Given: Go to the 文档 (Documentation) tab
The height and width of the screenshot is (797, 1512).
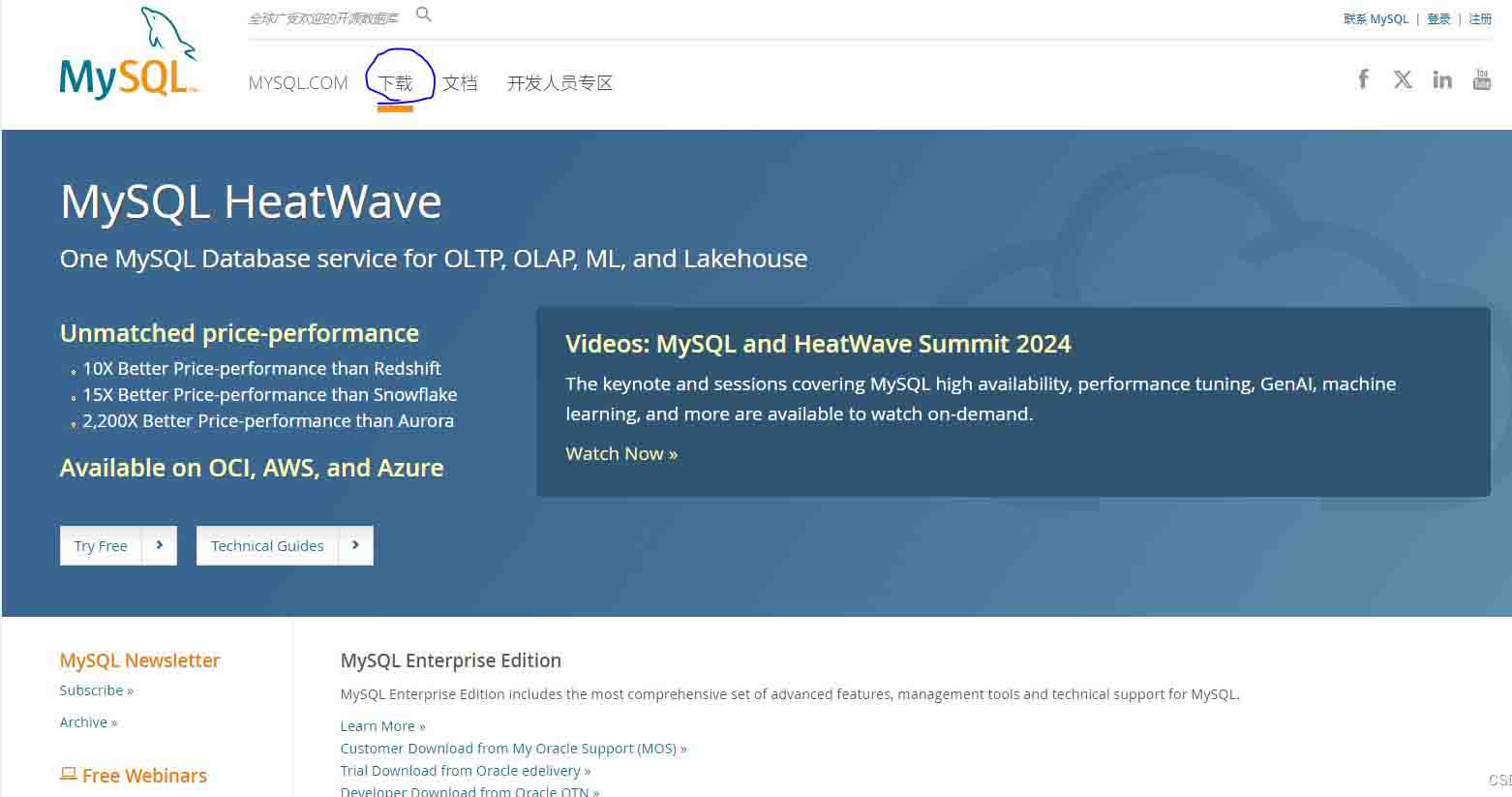Looking at the screenshot, I should point(460,83).
